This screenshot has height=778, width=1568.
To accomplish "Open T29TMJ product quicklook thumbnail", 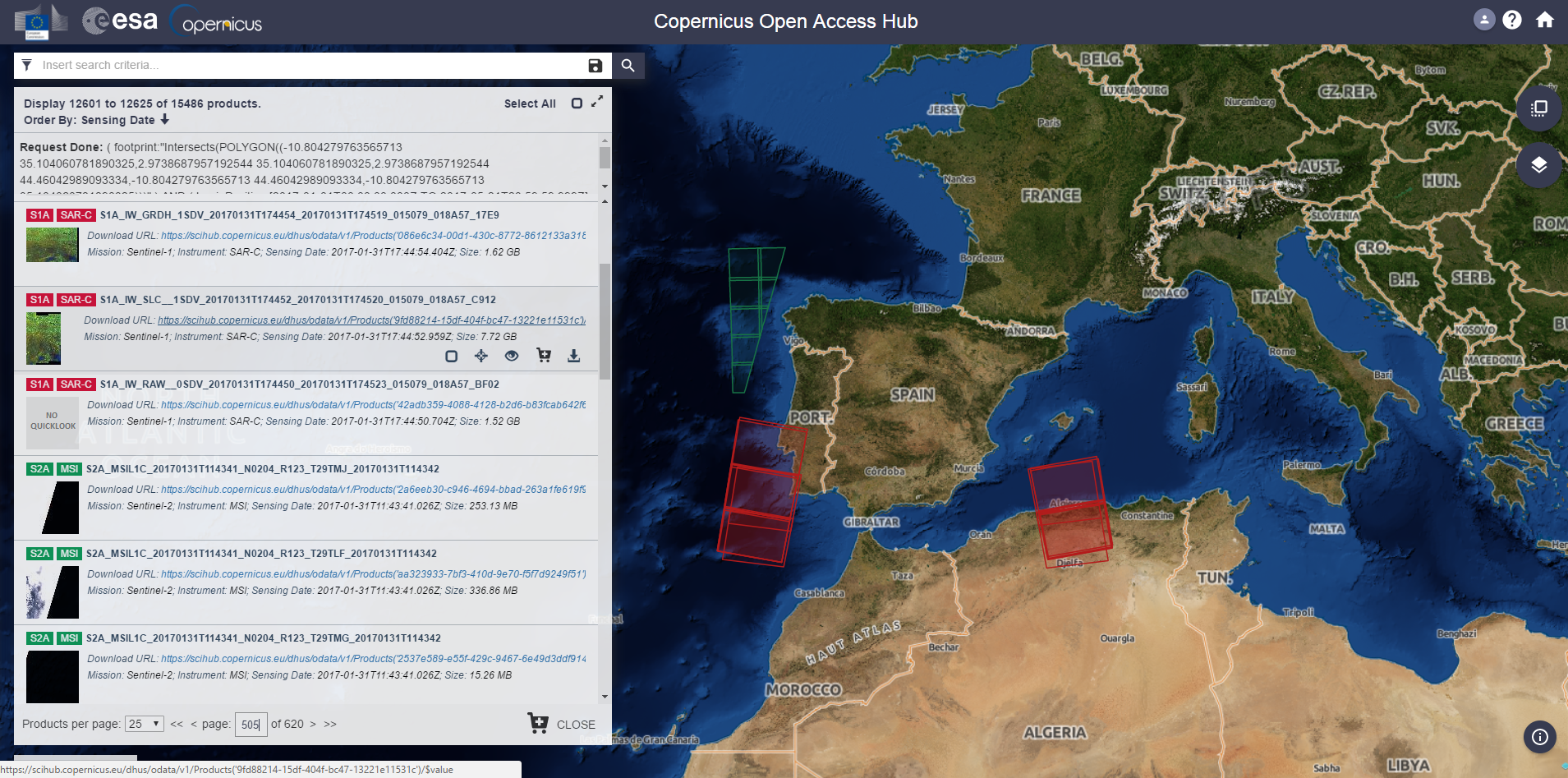I will pos(53,508).
